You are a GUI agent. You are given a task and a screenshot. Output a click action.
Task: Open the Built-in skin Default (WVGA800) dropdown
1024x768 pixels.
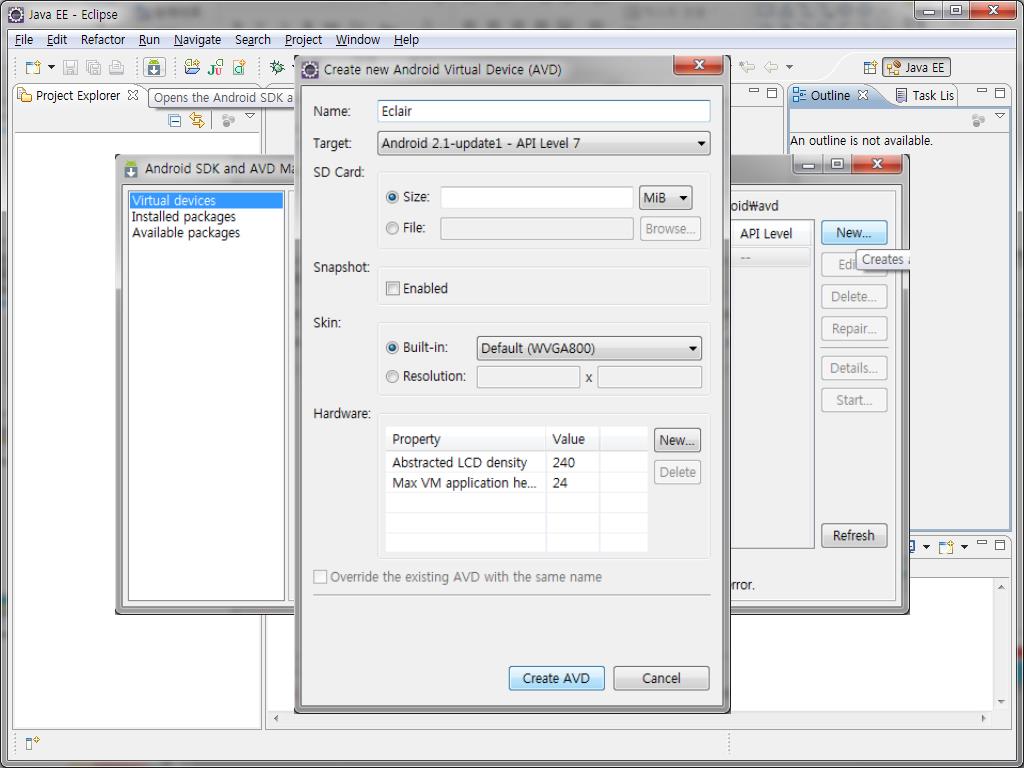pos(589,348)
